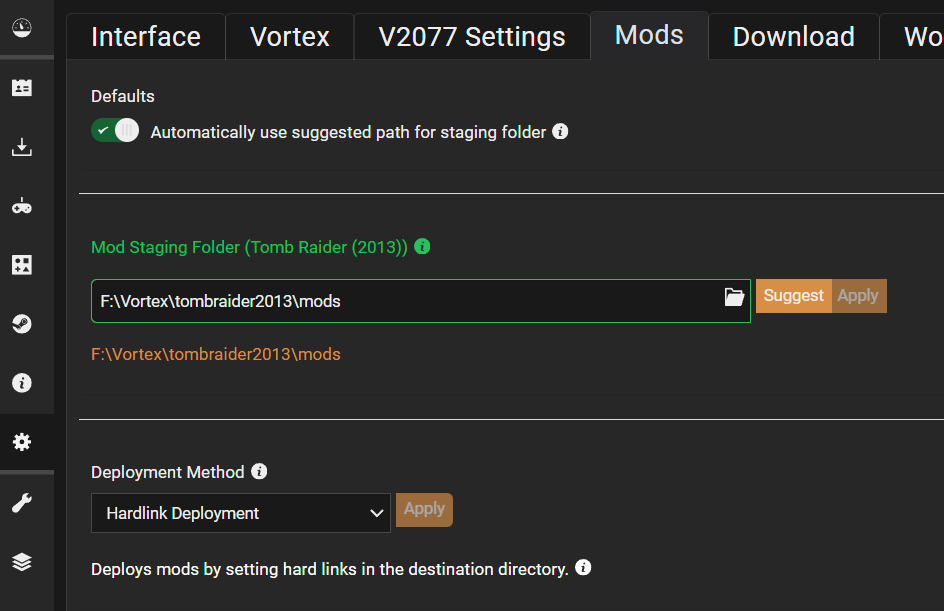Image resolution: width=944 pixels, height=611 pixels.
Task: Open the Settings gear icon in sidebar
Action: point(22,442)
